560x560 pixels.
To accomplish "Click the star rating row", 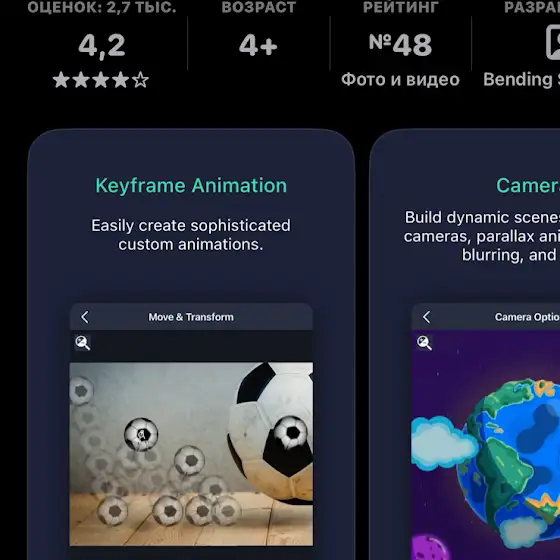I will pos(101,80).
